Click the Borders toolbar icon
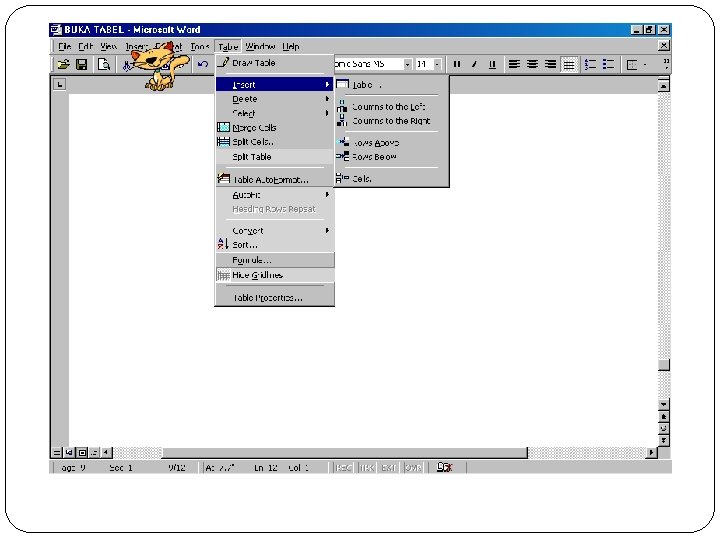 (x=632, y=65)
